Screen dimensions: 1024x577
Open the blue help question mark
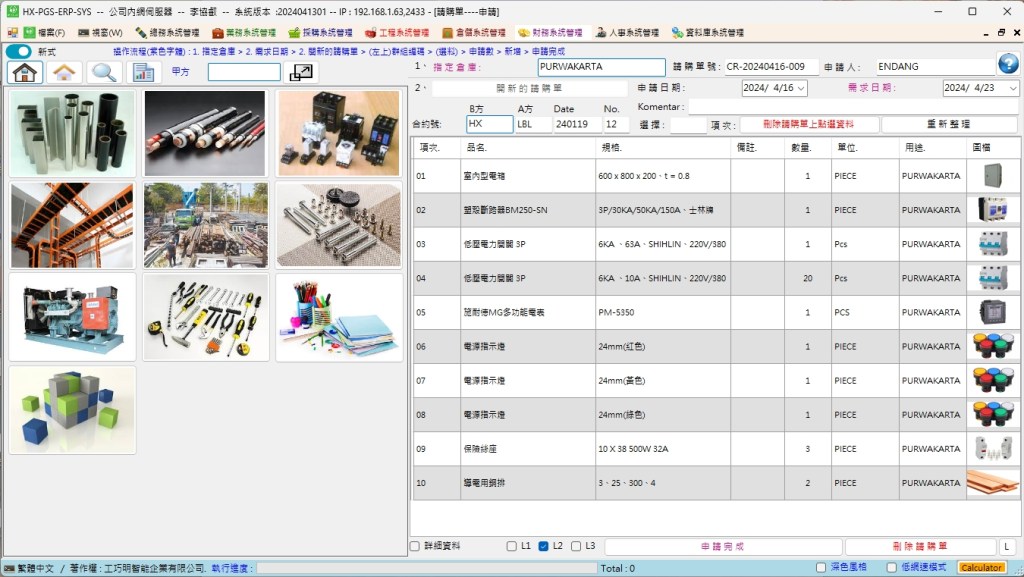pos(1008,65)
